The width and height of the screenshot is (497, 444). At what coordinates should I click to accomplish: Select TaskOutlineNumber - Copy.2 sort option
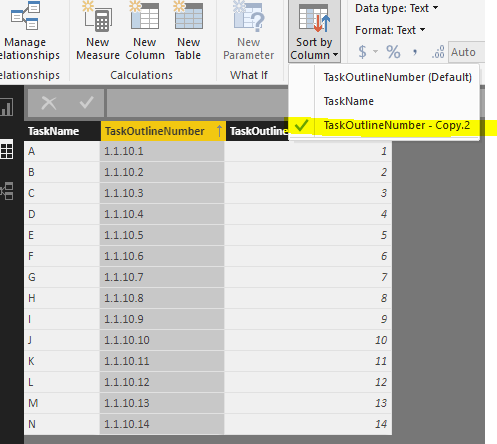click(x=384, y=126)
